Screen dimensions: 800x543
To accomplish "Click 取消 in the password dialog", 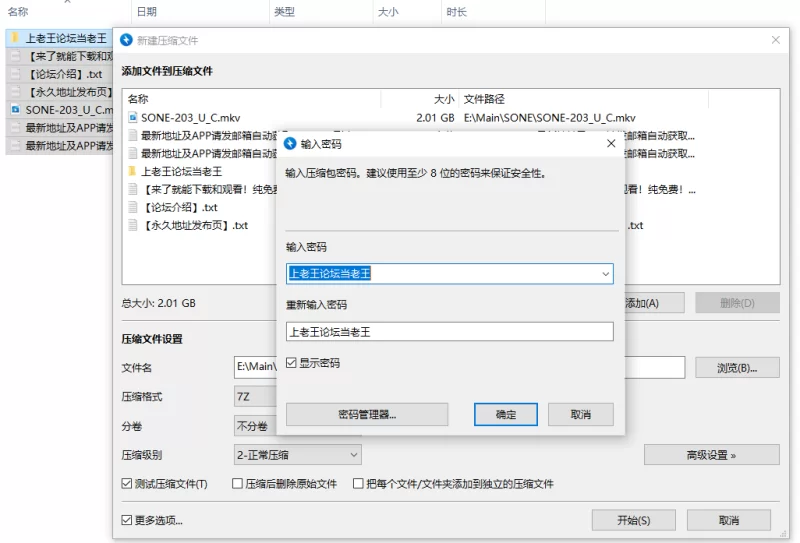I will pos(581,414).
